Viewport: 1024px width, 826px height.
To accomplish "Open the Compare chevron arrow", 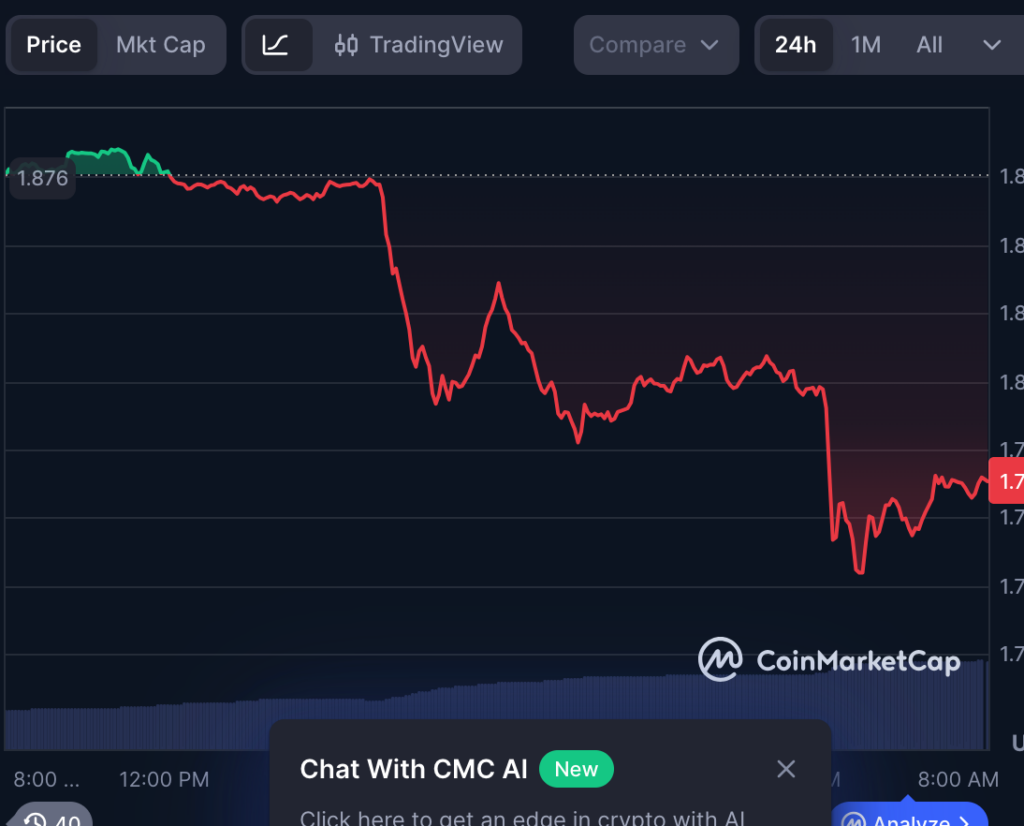I will [708, 44].
